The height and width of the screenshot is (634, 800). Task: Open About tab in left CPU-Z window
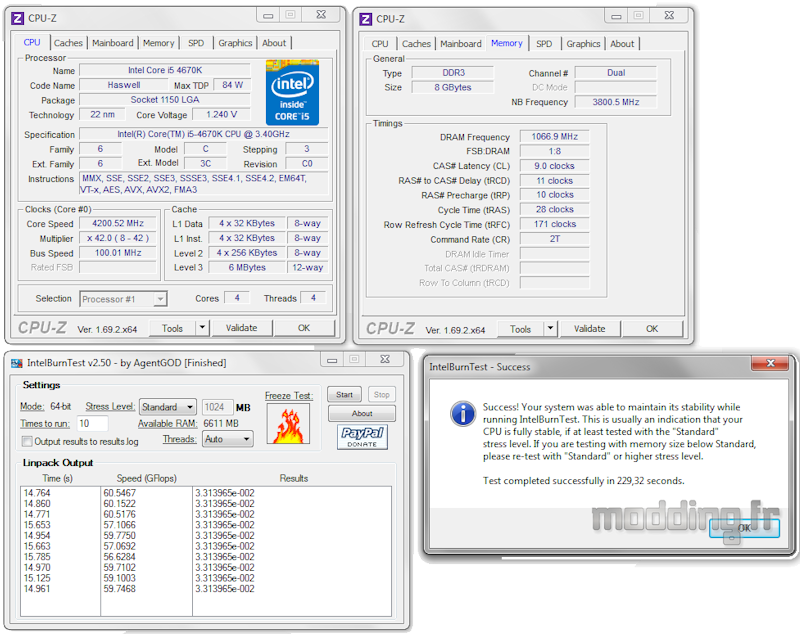274,43
